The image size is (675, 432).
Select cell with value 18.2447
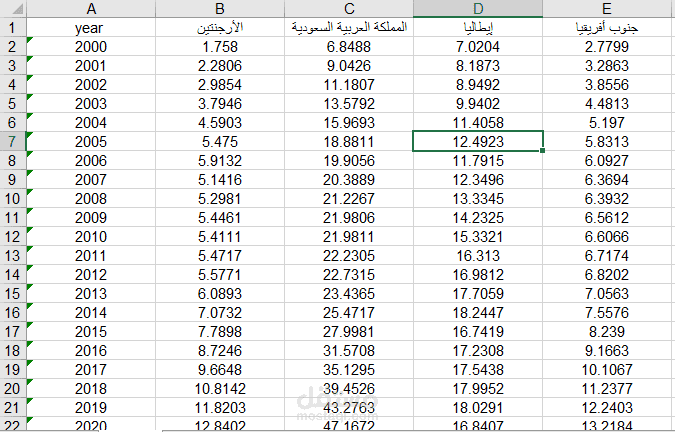pyautogui.click(x=478, y=313)
